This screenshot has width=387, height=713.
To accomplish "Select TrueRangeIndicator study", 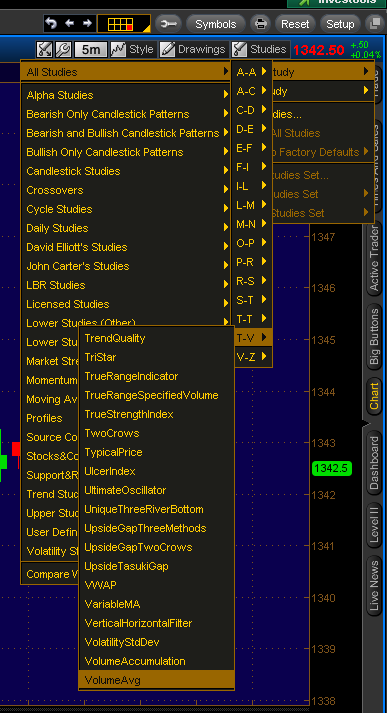I will tap(156, 377).
